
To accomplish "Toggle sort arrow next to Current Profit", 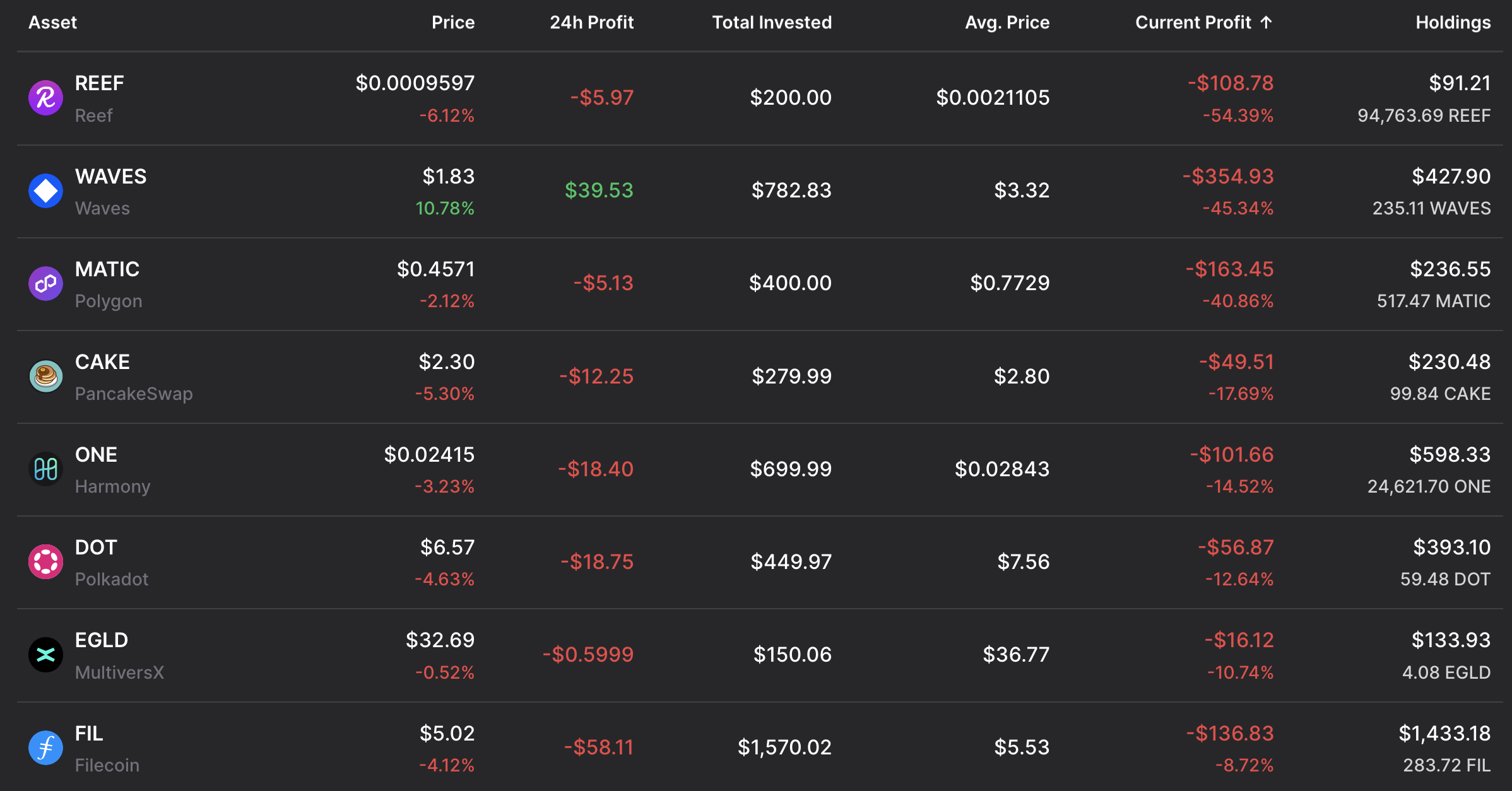I will [1266, 23].
